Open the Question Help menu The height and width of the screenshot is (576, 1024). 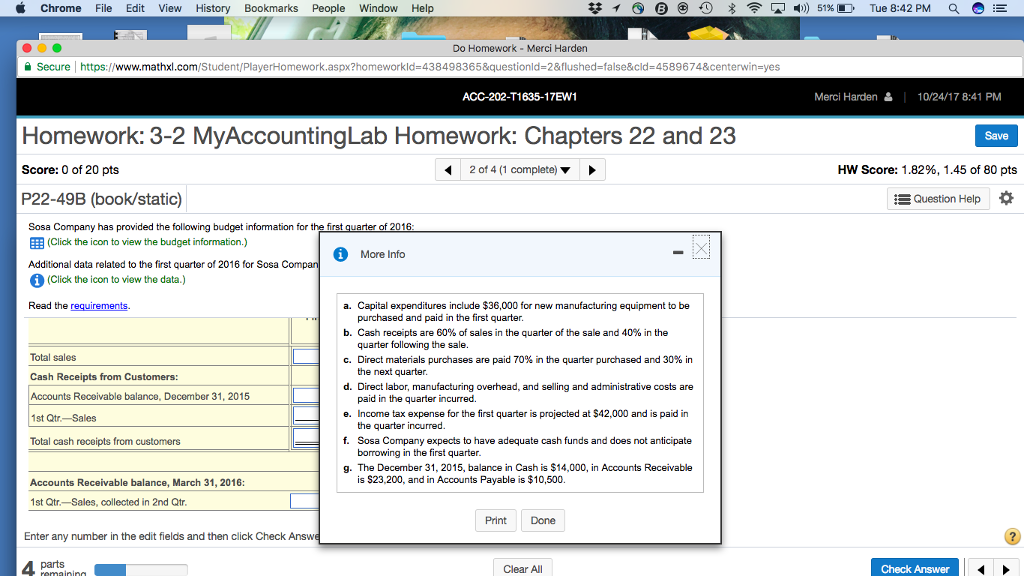pos(938,199)
